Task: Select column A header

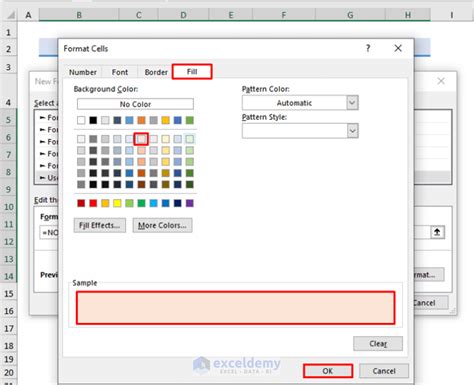Action: coord(28,15)
